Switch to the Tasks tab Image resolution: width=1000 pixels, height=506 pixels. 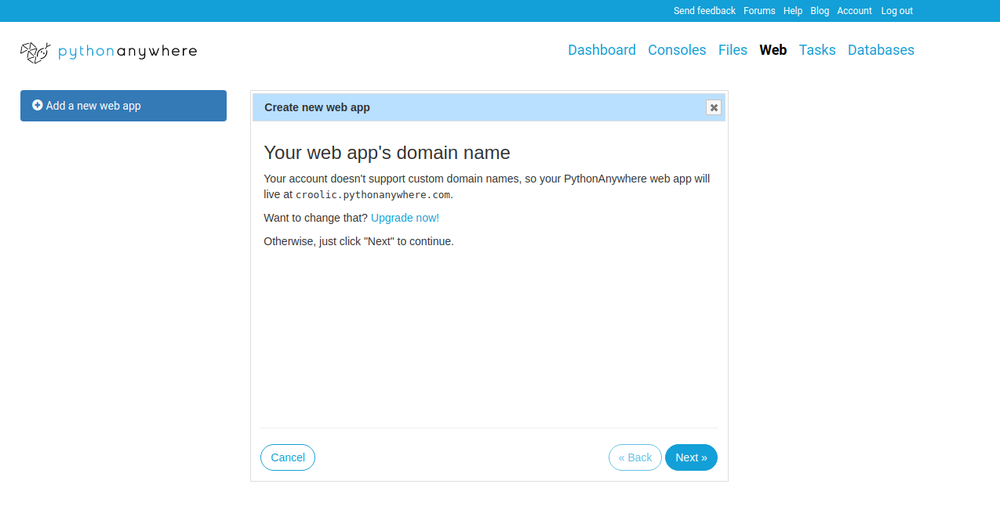(817, 50)
